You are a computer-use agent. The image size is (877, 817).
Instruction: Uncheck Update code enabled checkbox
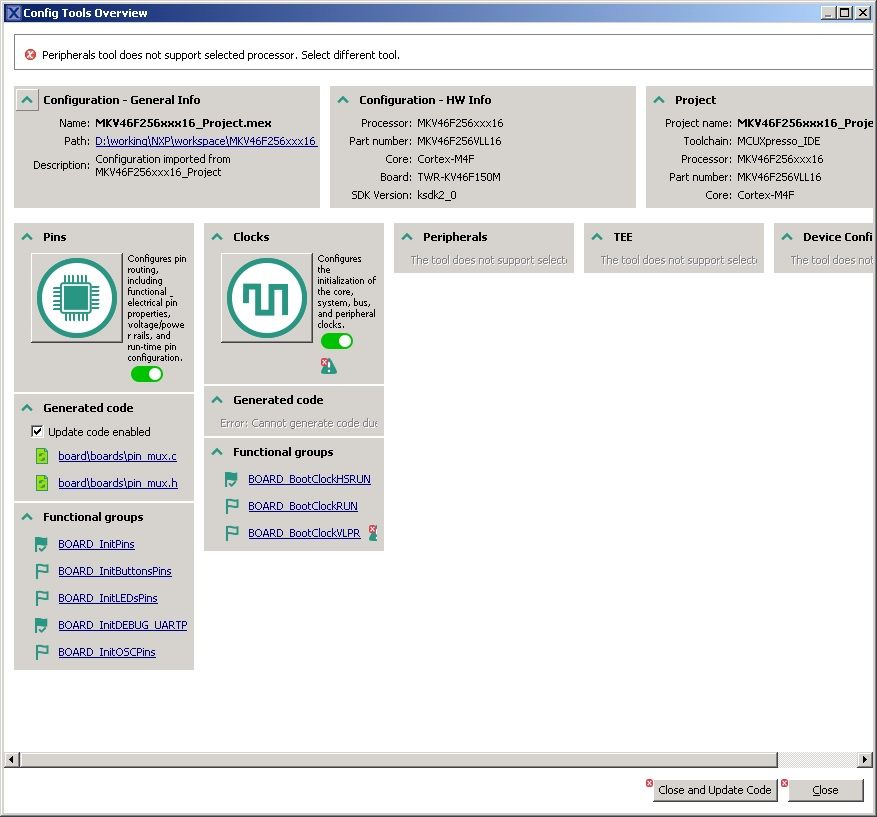click(37, 431)
